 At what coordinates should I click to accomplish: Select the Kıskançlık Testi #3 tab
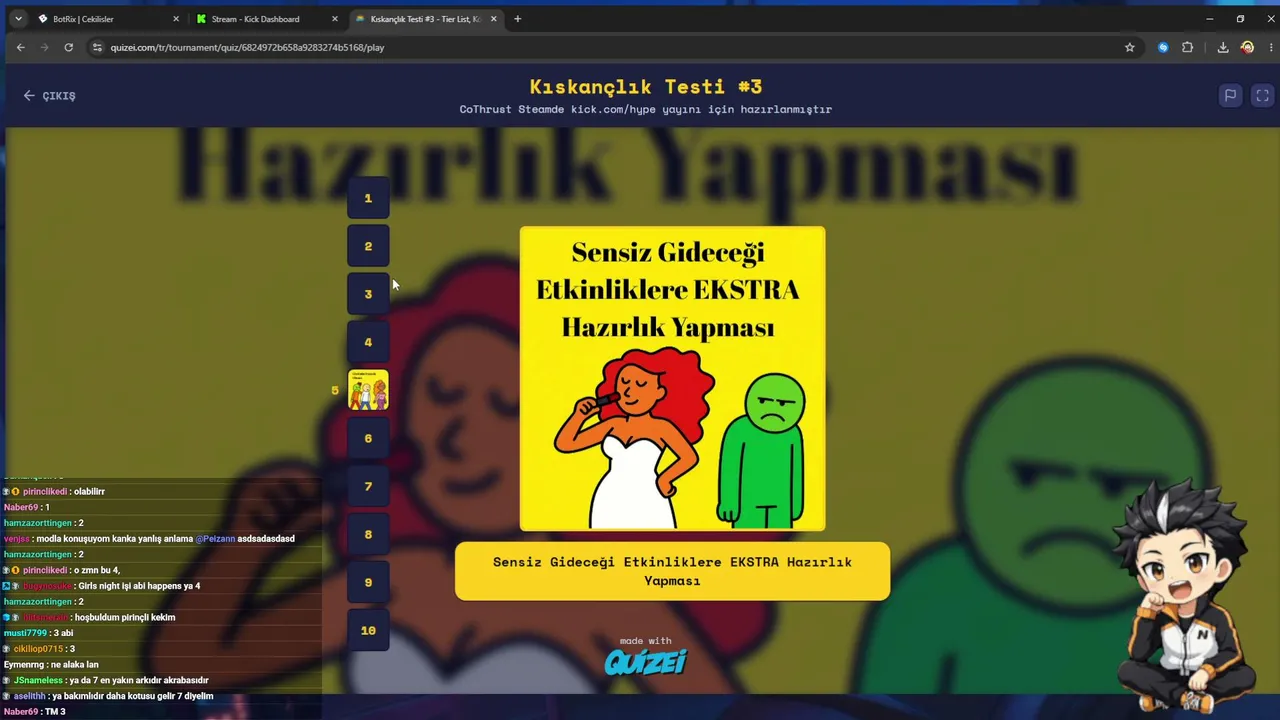(x=425, y=19)
